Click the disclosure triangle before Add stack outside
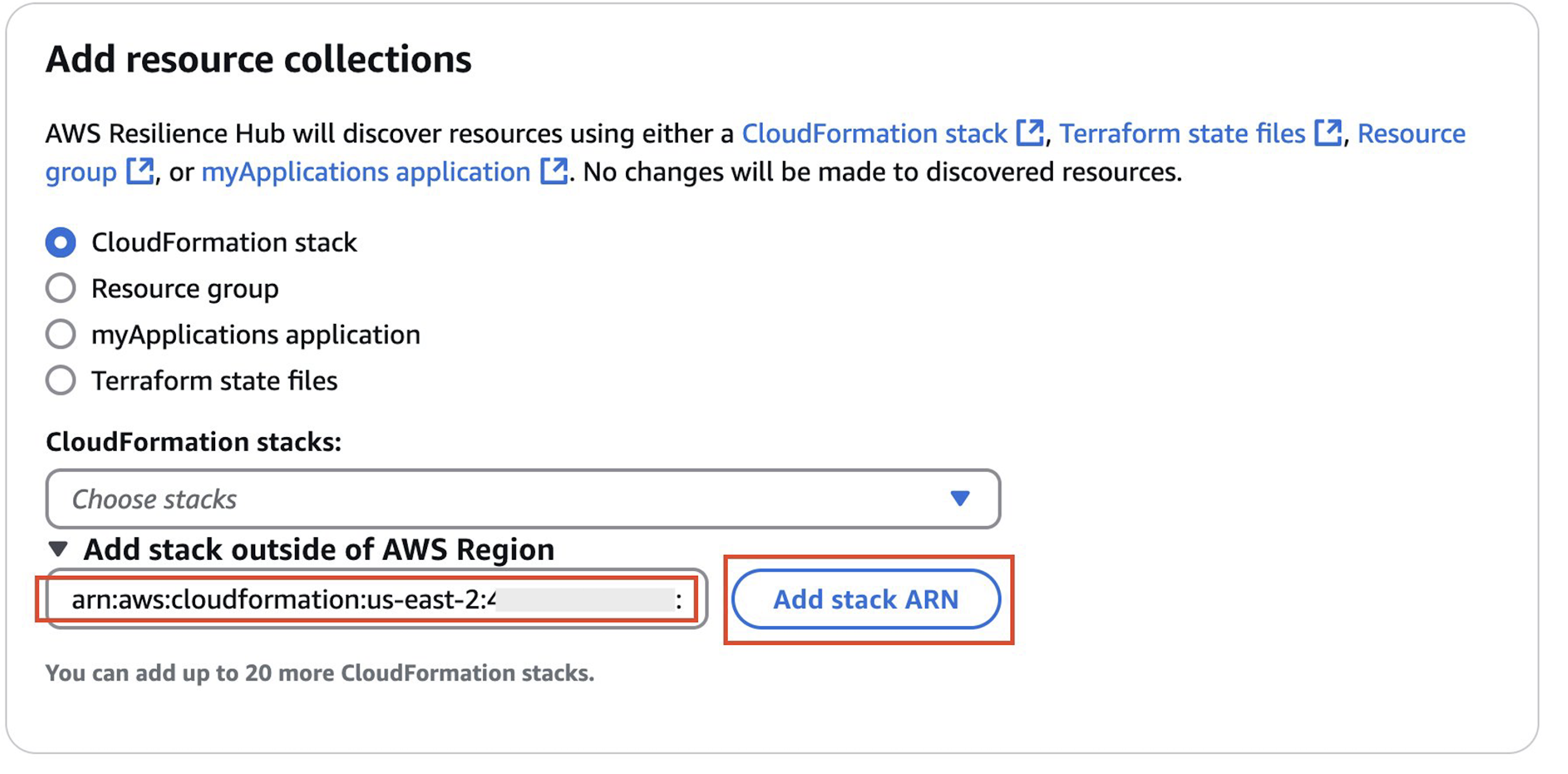The height and width of the screenshot is (774, 1568). tap(59, 549)
